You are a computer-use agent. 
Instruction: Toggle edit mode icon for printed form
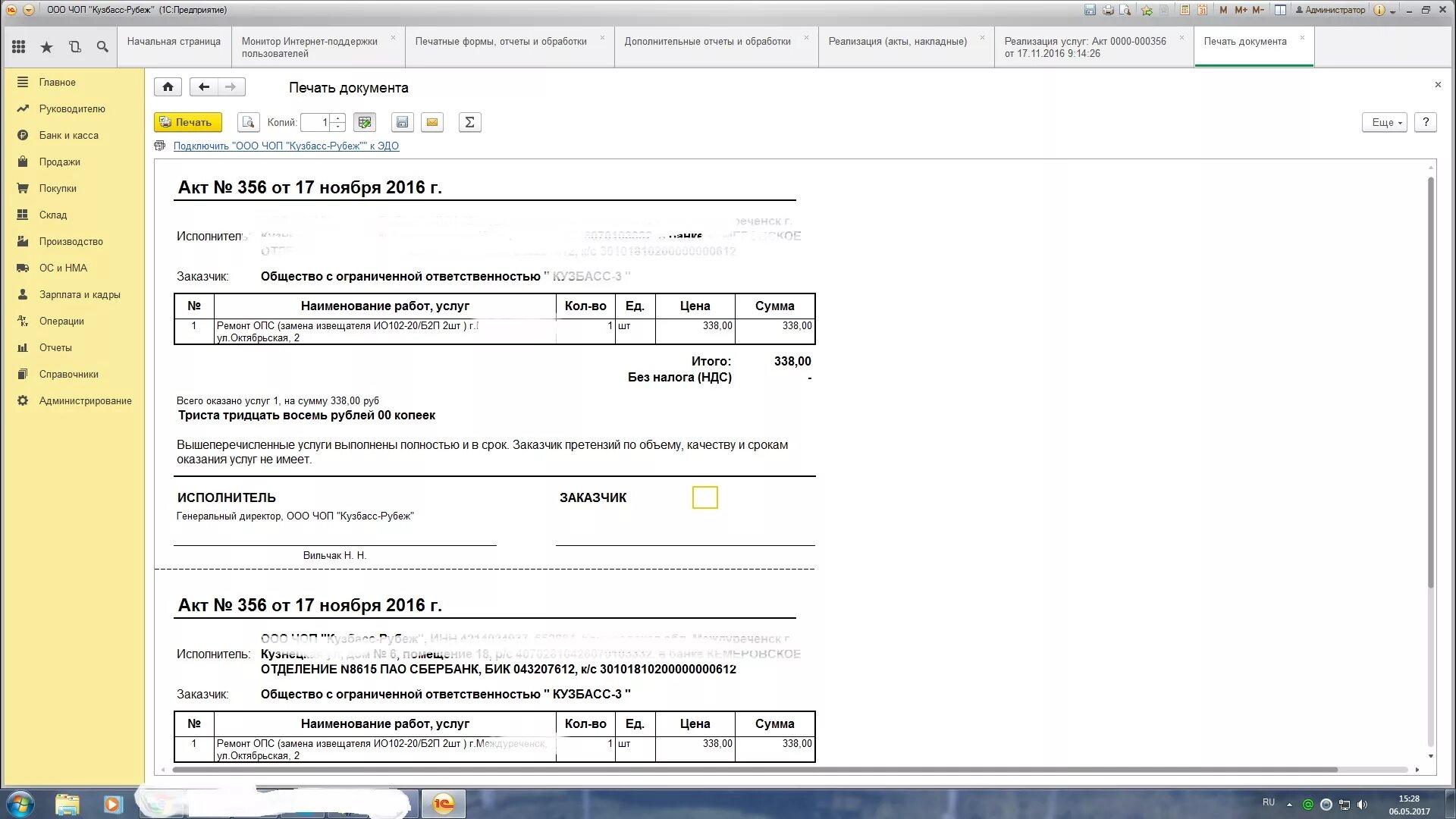point(365,122)
